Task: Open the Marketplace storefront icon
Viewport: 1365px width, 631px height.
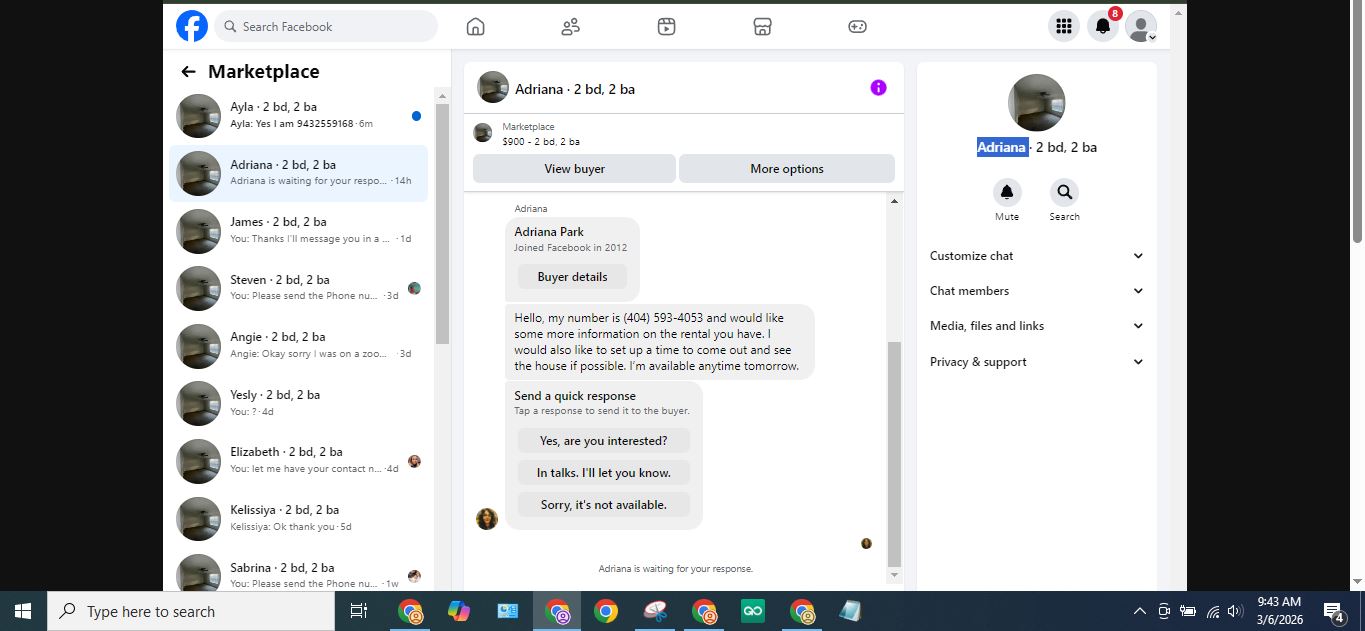Action: 762,27
